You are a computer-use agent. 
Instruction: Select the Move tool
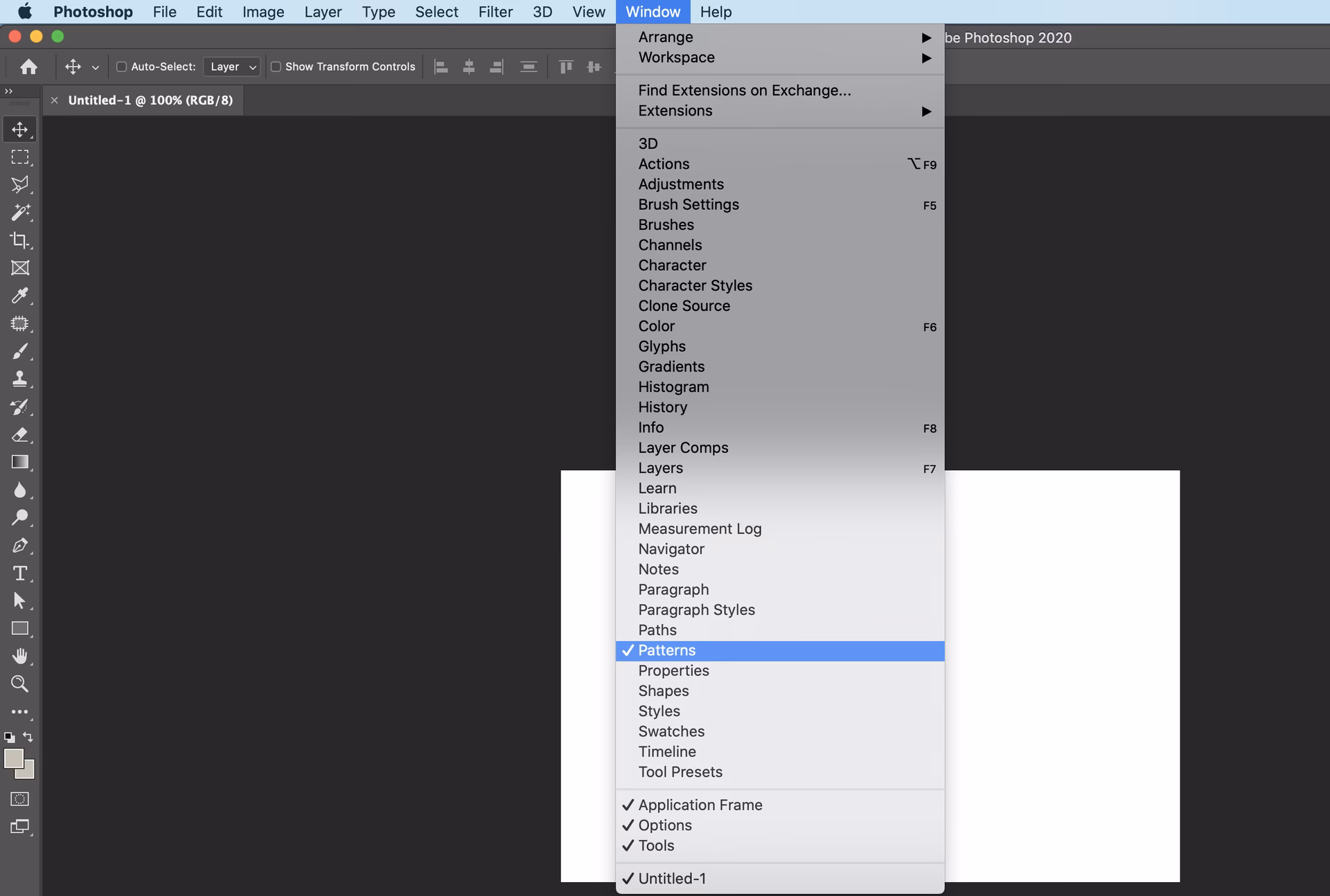click(x=20, y=129)
